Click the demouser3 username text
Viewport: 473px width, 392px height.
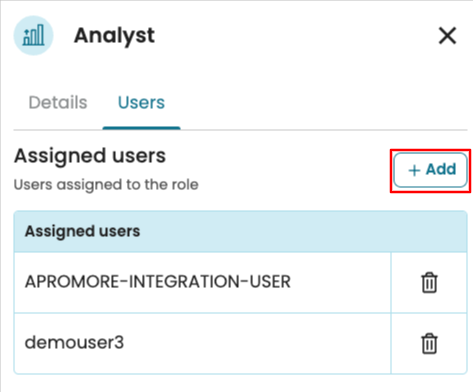pyautogui.click(x=74, y=343)
